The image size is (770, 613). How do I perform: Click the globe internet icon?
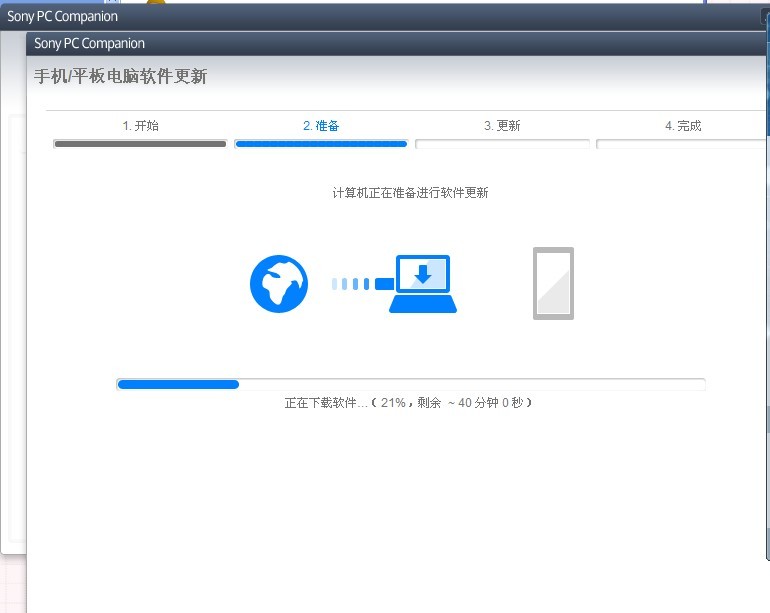pyautogui.click(x=279, y=284)
